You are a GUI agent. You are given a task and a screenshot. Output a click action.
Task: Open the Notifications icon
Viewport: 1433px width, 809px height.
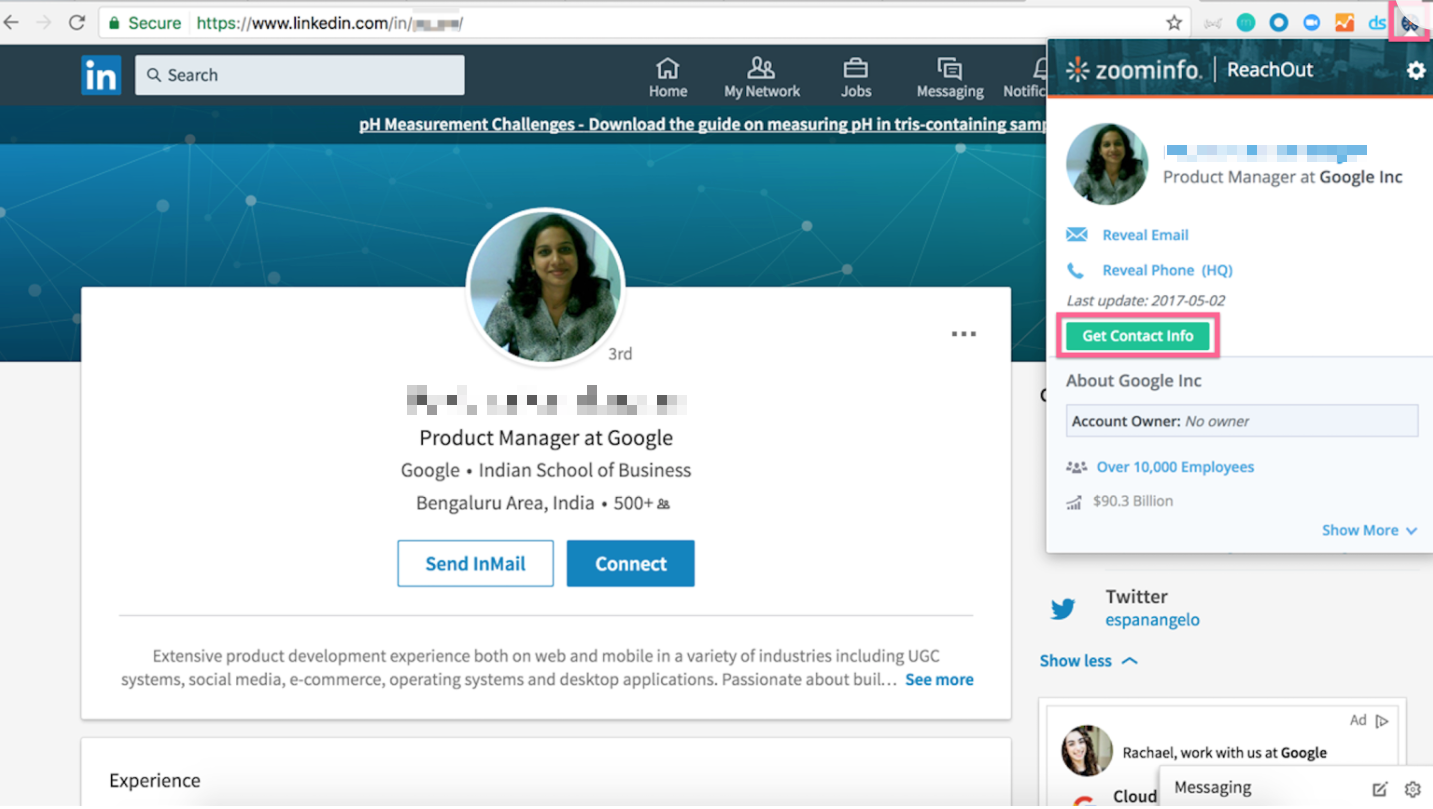1037,68
